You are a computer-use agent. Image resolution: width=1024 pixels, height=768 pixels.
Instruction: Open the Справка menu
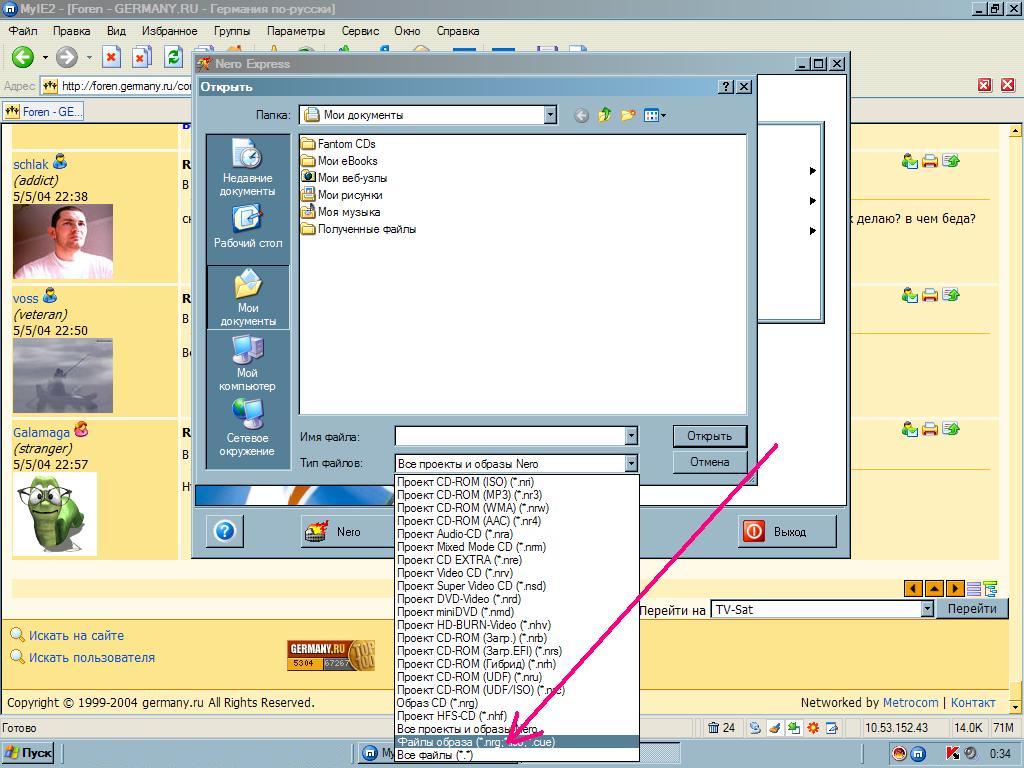[x=458, y=31]
